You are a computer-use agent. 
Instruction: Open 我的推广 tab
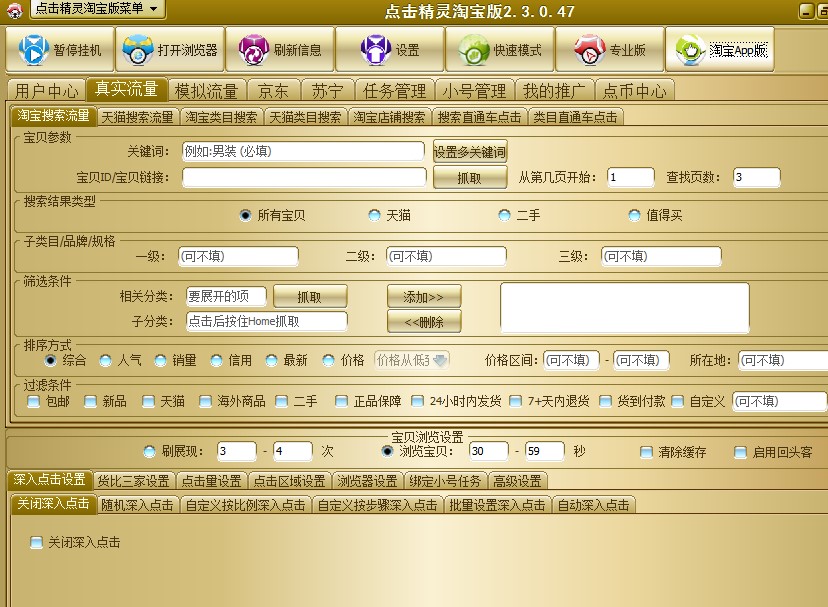[x=554, y=91]
